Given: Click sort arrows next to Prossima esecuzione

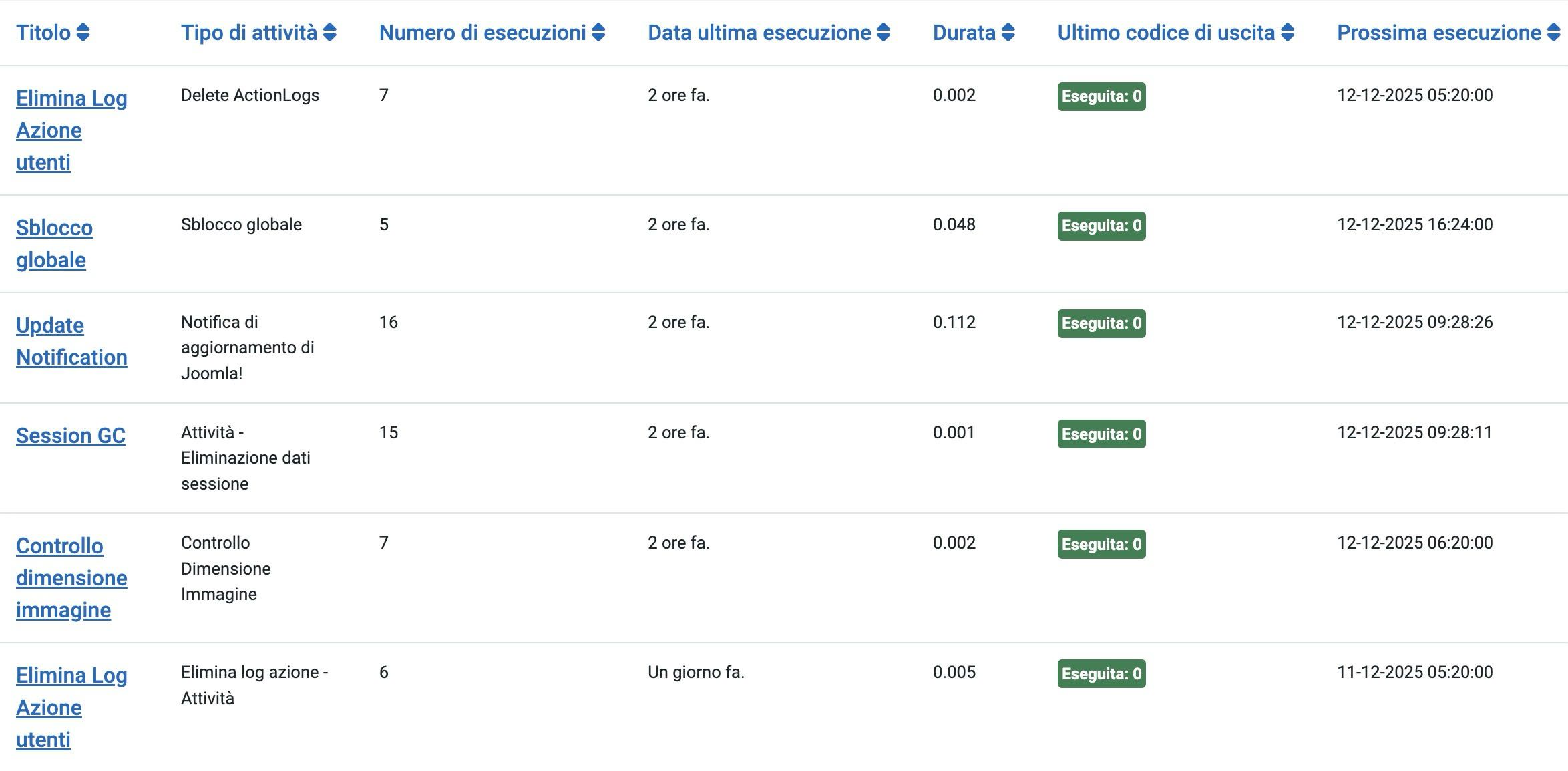Looking at the screenshot, I should (1553, 33).
